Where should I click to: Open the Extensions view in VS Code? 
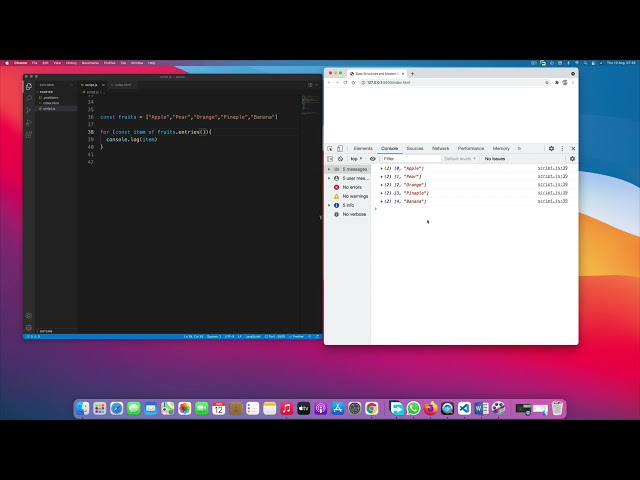pos(29,134)
